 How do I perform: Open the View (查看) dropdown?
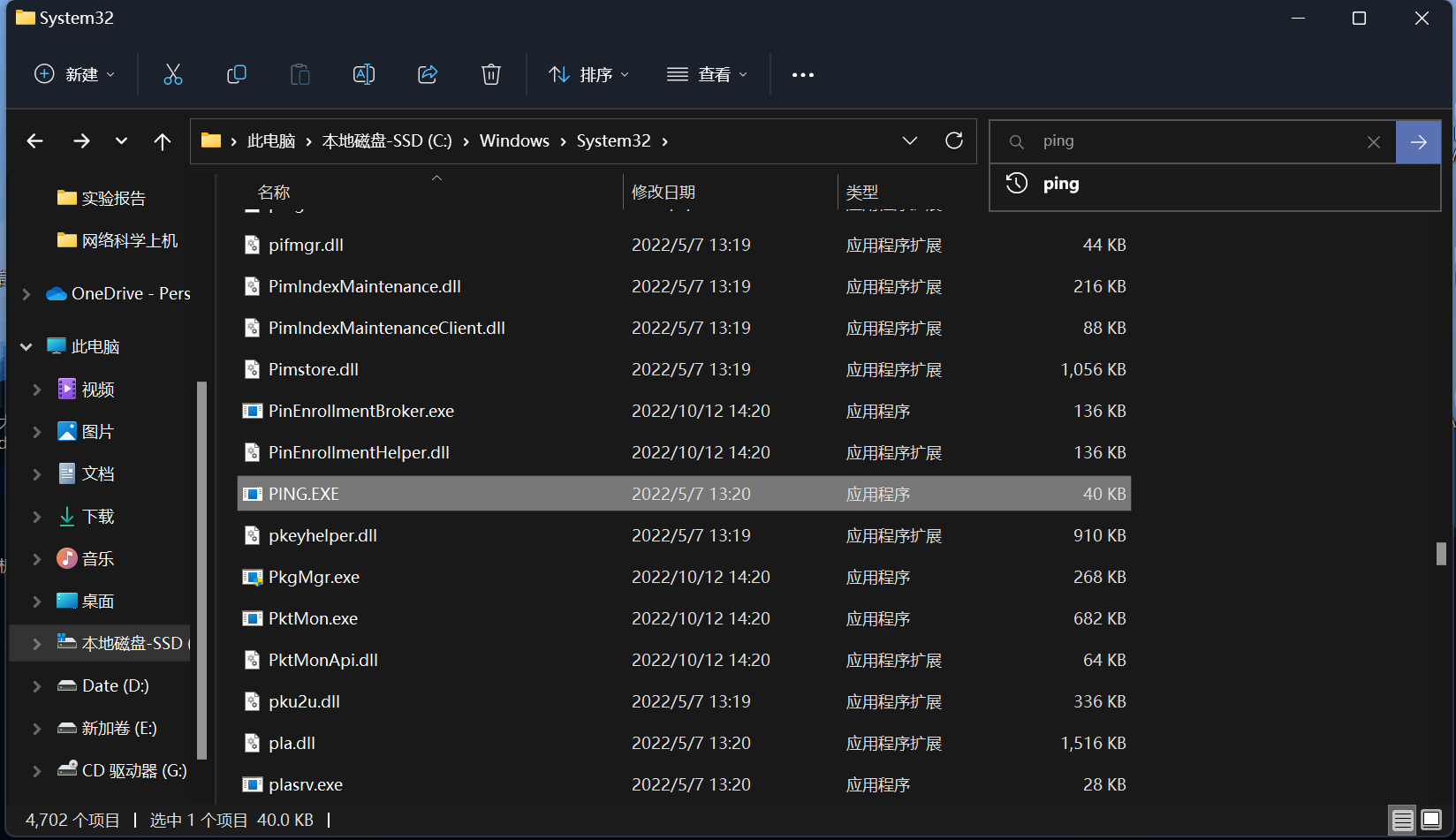(707, 74)
